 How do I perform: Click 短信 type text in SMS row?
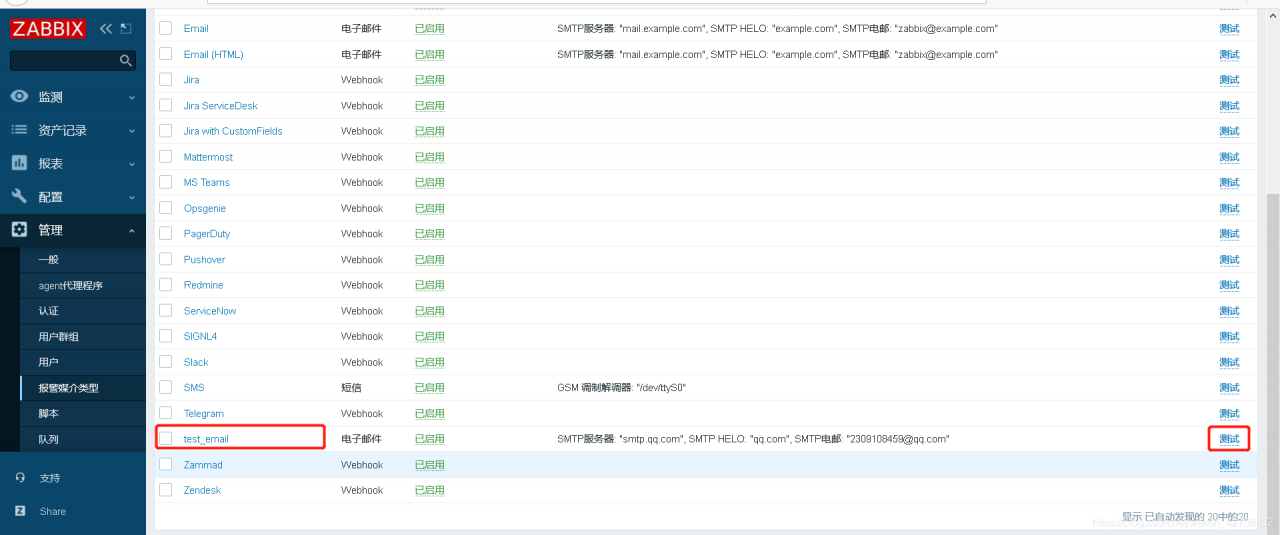coord(351,388)
